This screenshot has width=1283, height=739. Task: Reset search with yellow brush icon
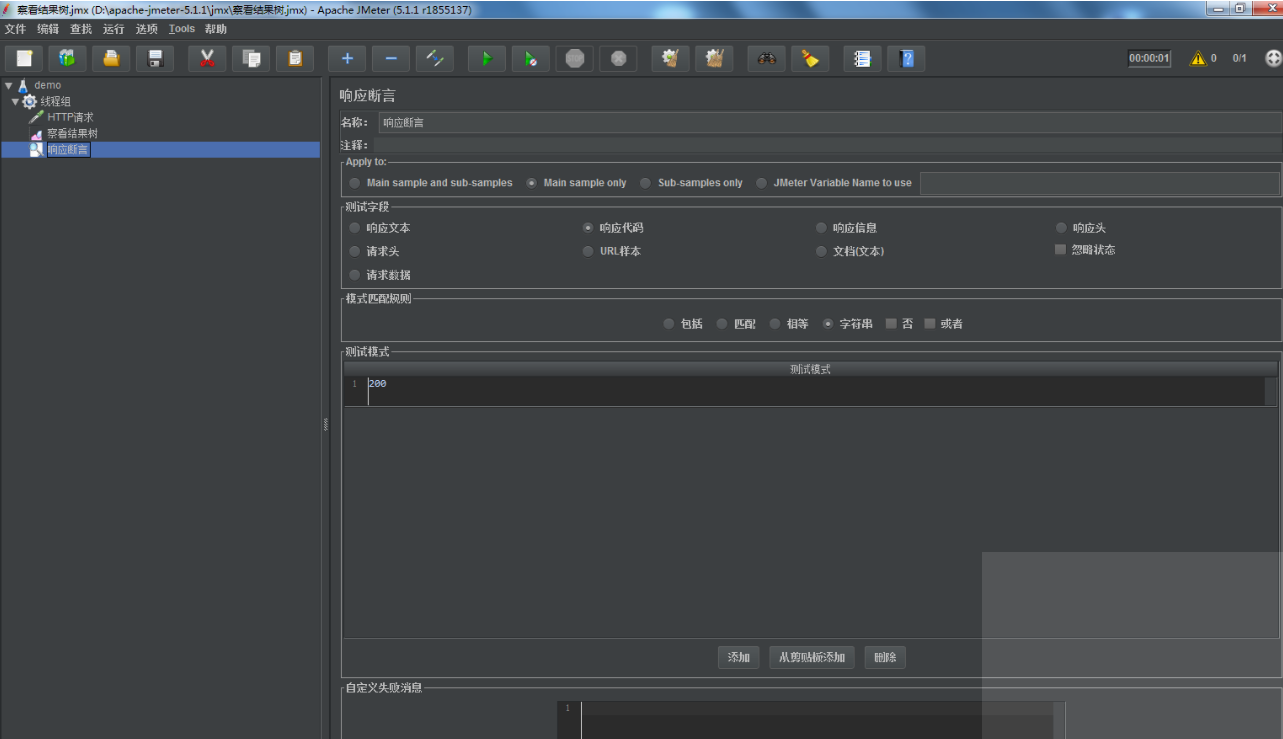(811, 58)
